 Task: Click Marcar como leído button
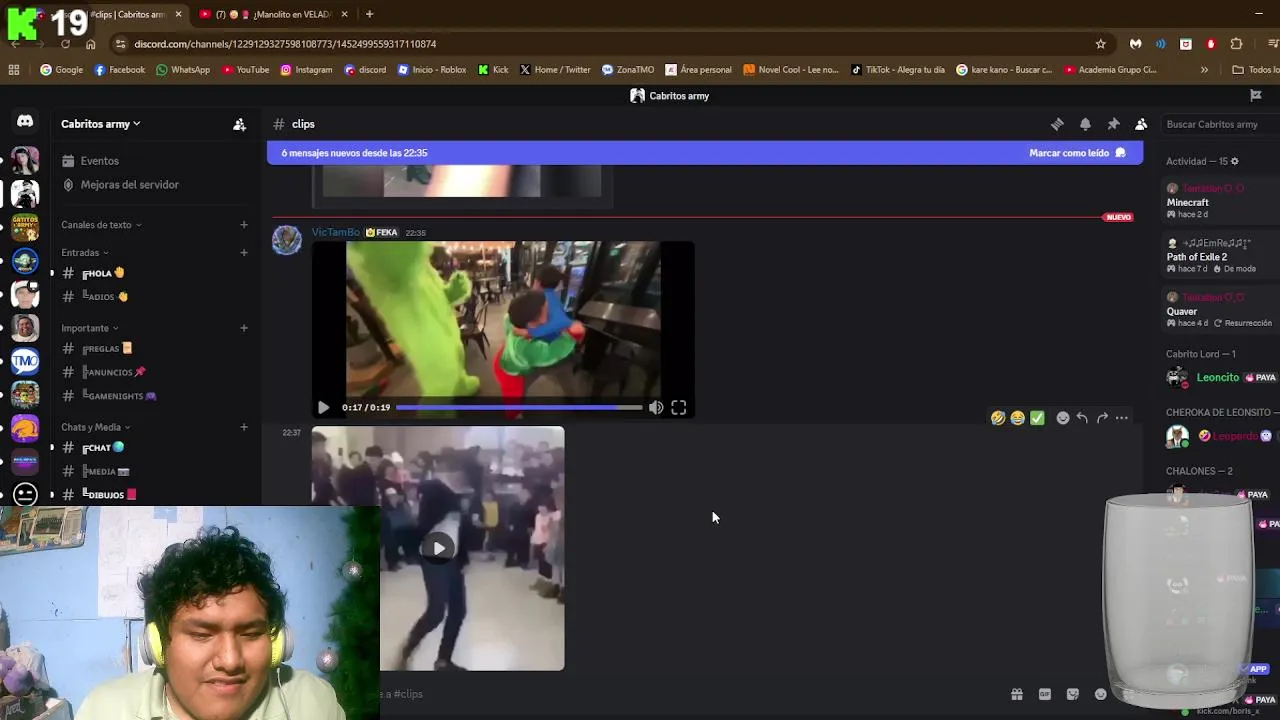point(1077,153)
